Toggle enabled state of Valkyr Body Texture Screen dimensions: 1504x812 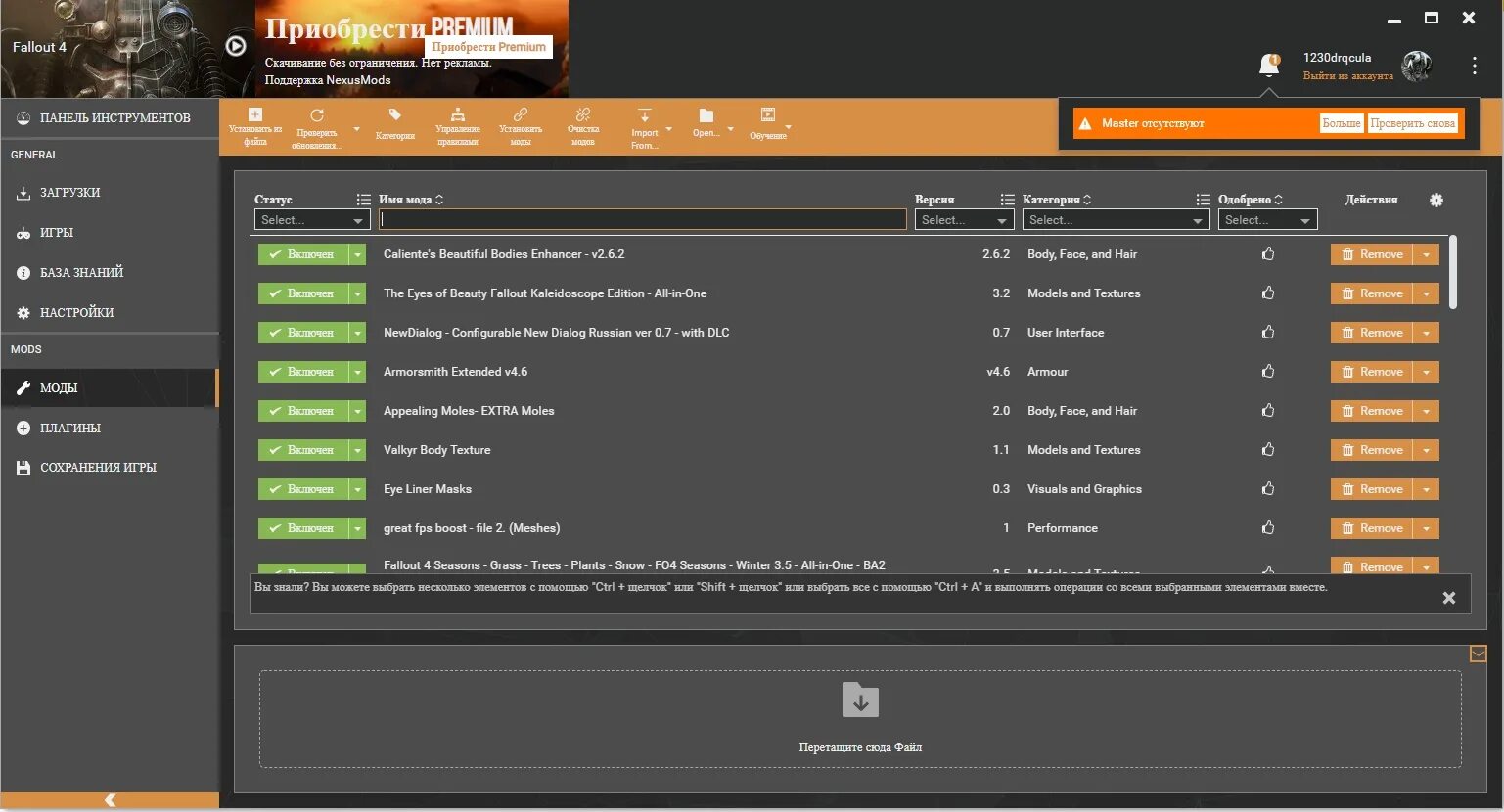(x=303, y=450)
